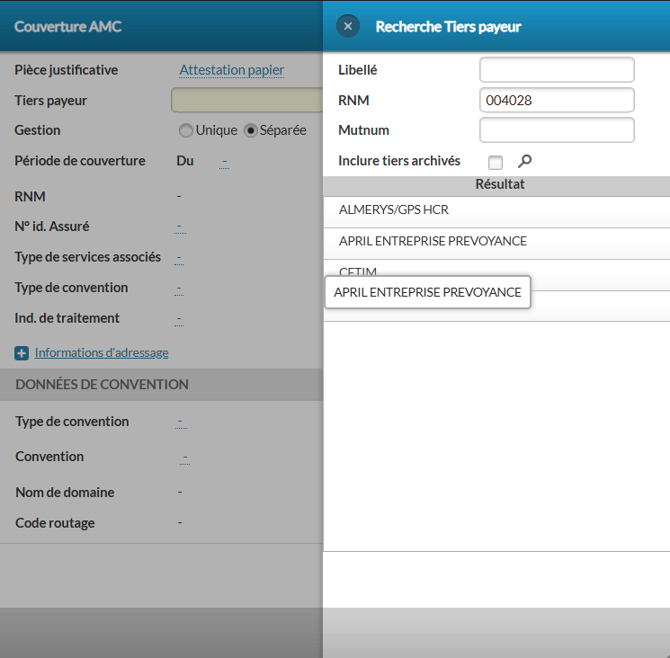670x658 pixels.
Task: Click the Mutnum input field
Action: (x=556, y=130)
